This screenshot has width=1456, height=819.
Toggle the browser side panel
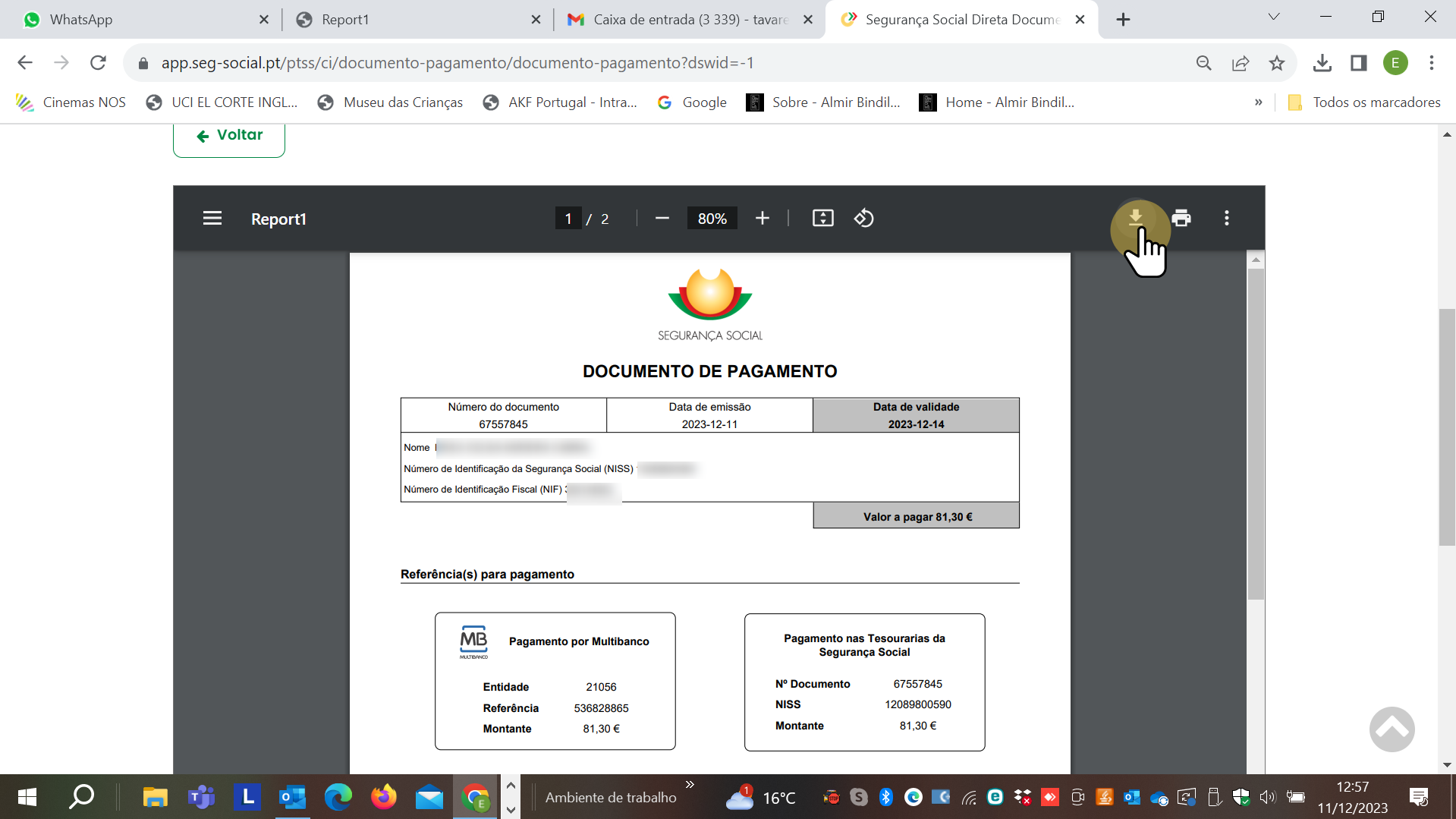[x=1358, y=63]
